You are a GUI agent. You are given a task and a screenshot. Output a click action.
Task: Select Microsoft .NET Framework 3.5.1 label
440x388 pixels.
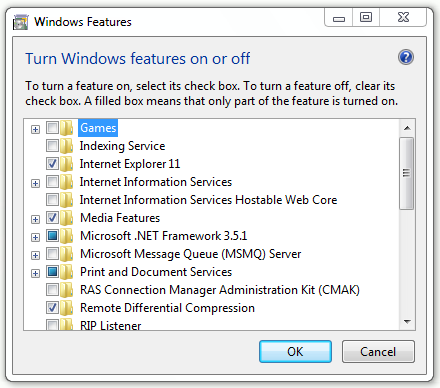pos(164,236)
